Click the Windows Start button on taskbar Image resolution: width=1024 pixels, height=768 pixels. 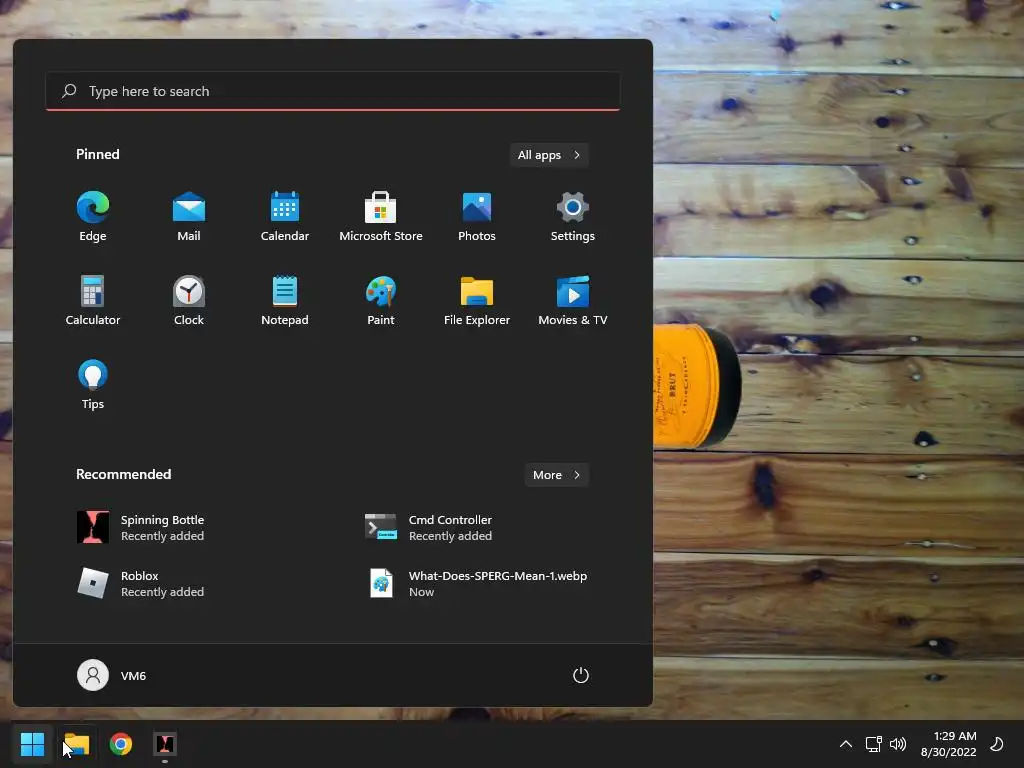32,744
